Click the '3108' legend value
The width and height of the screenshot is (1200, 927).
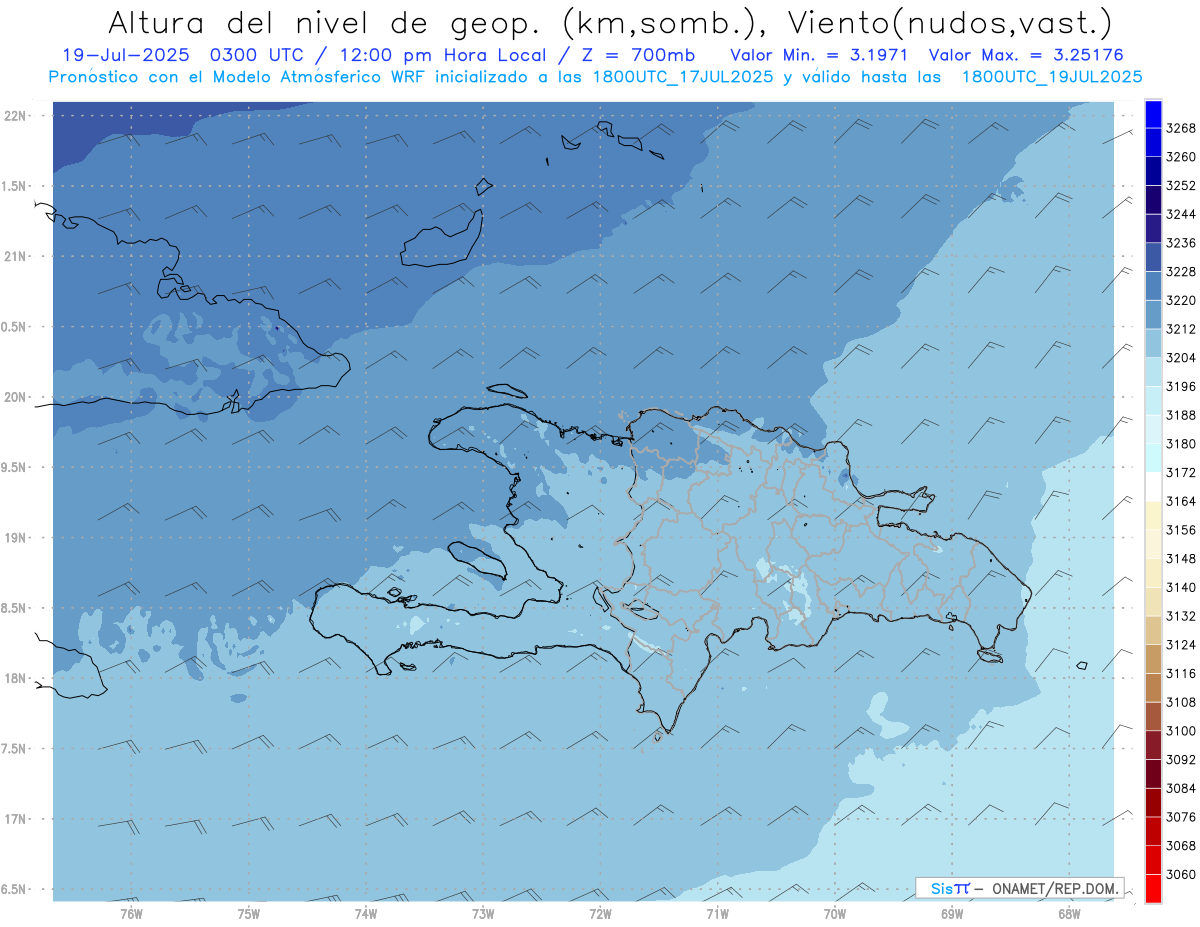click(1181, 702)
